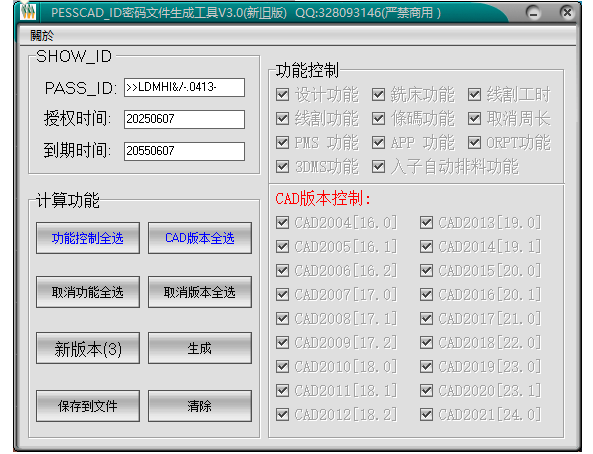Toggle CAD2021[24.0] checkbox
Viewport: 593px width, 454px height.
(427, 414)
